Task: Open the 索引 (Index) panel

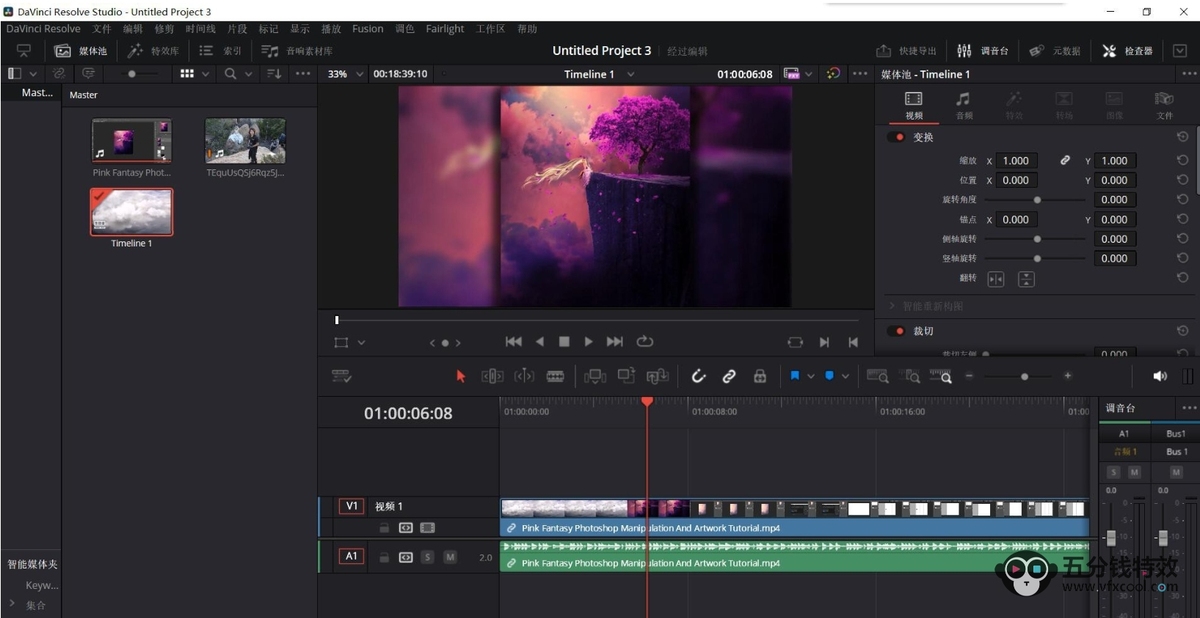Action: coord(220,51)
